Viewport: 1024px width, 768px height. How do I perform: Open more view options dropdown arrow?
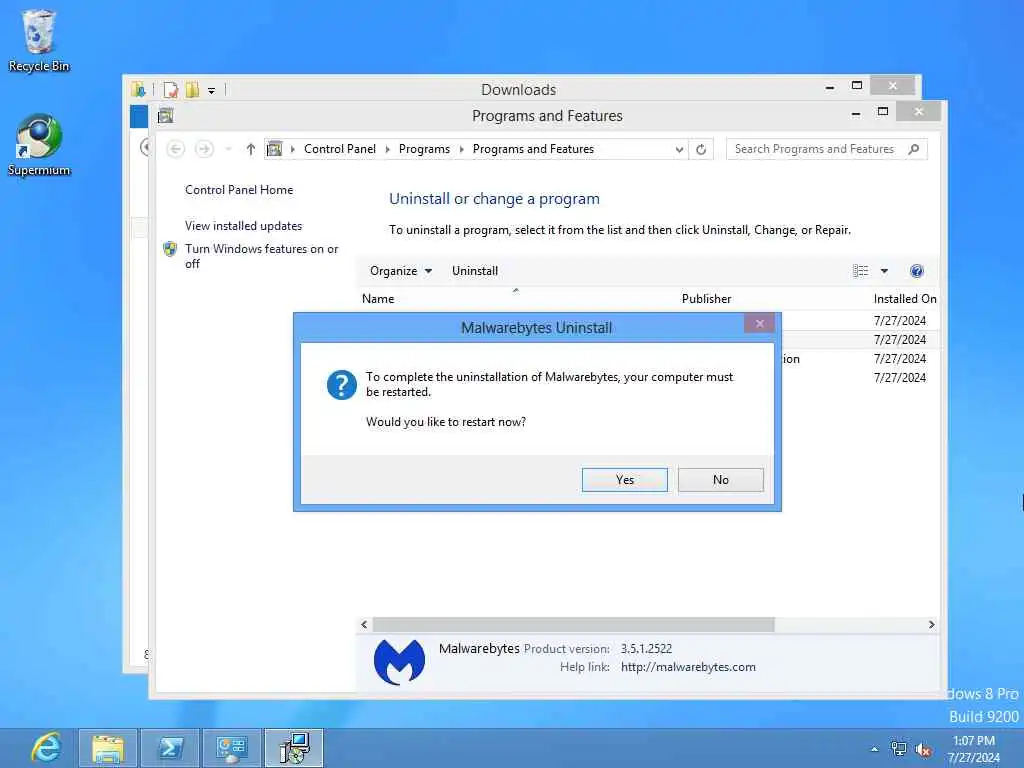pyautogui.click(x=884, y=271)
